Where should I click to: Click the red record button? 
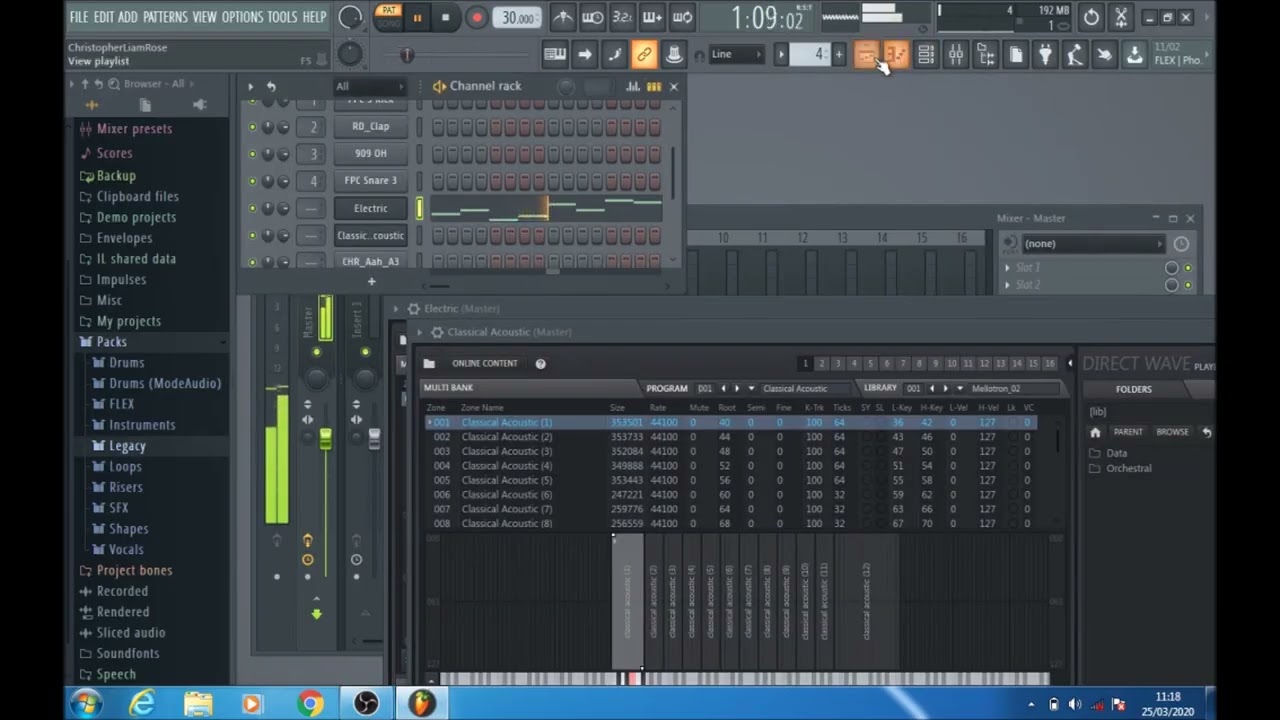pyautogui.click(x=477, y=17)
